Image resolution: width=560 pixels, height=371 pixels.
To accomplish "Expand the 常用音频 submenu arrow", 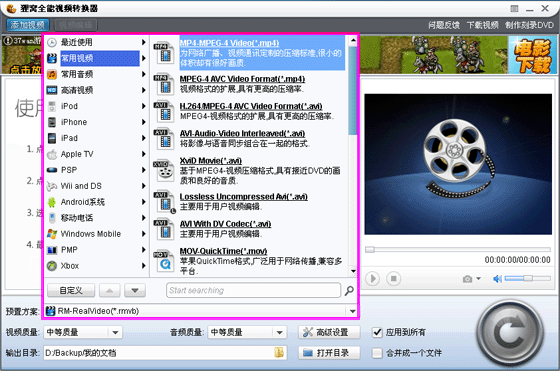I will [x=143, y=74].
